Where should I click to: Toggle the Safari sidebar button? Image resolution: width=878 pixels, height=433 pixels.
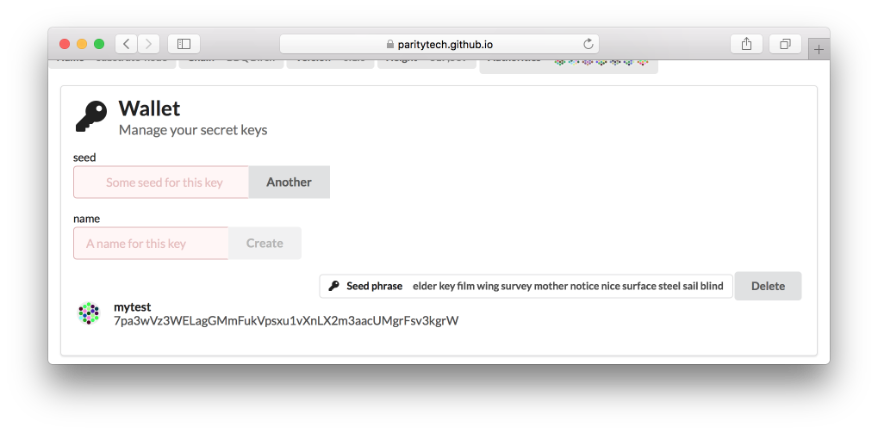tap(184, 44)
